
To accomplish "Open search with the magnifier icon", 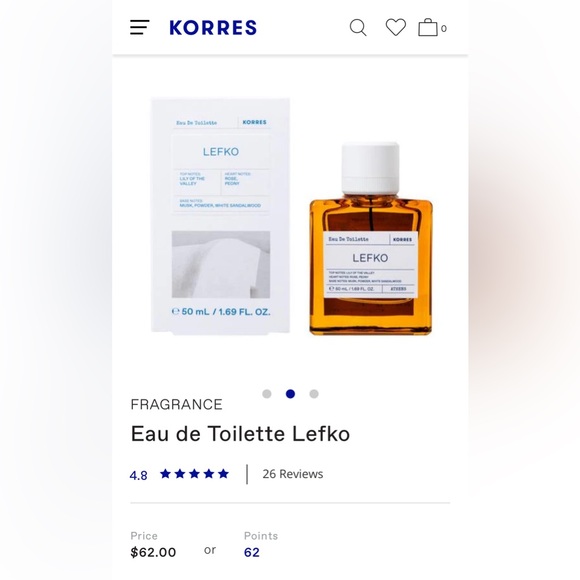I will click(358, 28).
